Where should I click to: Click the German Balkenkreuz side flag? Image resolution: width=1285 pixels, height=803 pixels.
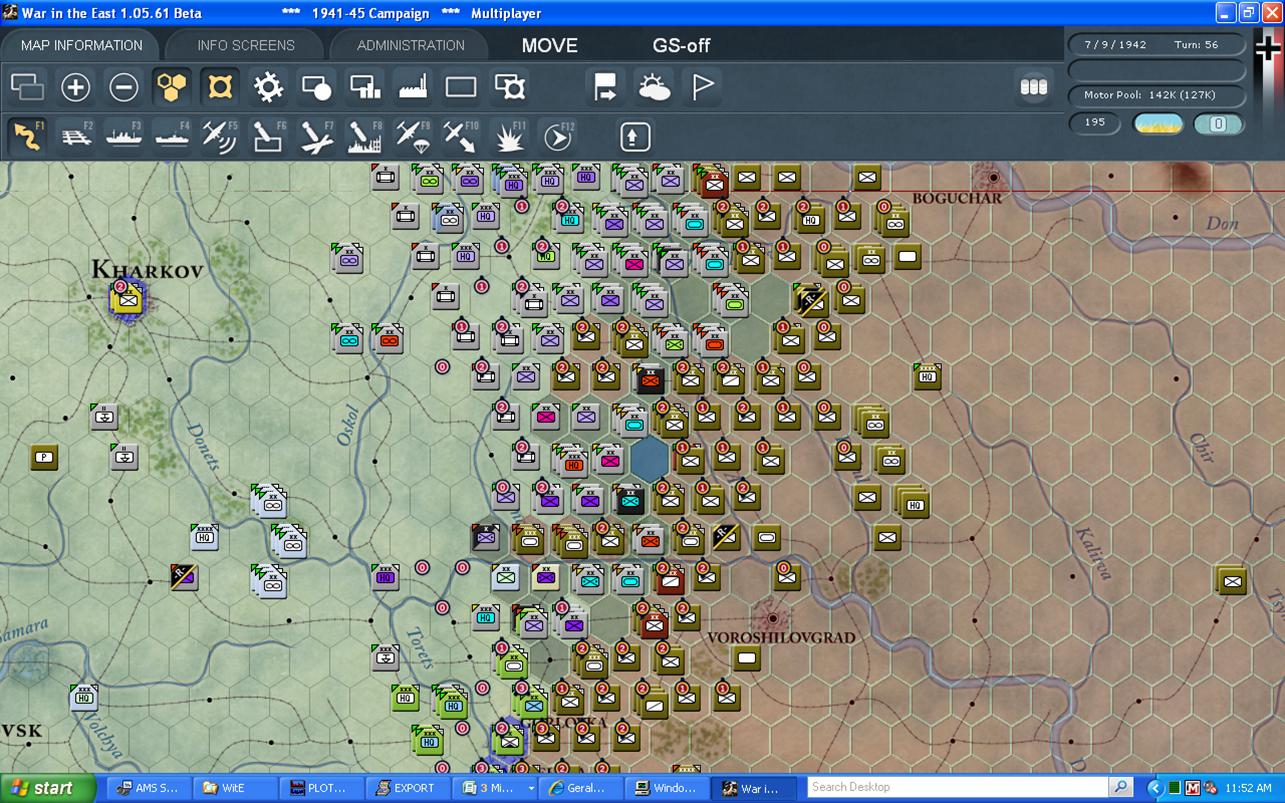tap(1267, 48)
